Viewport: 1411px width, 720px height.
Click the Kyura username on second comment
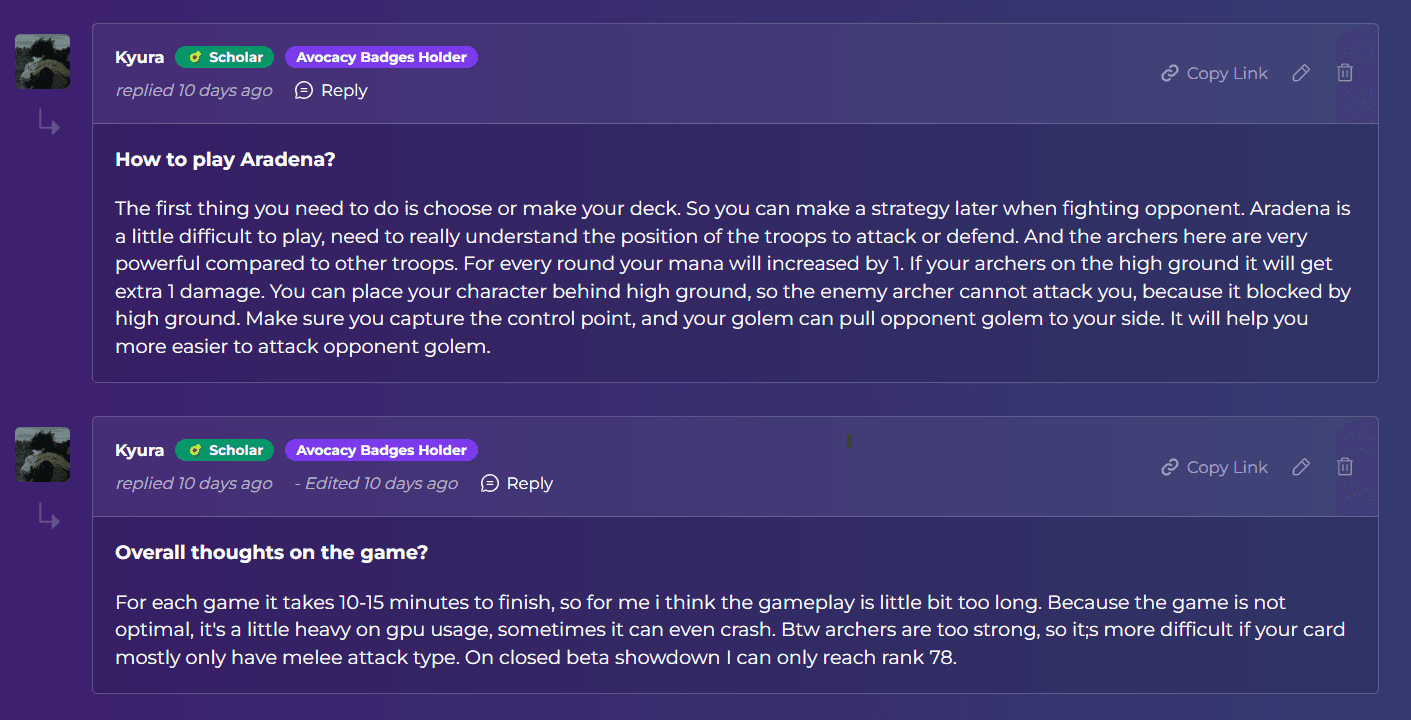(x=139, y=450)
